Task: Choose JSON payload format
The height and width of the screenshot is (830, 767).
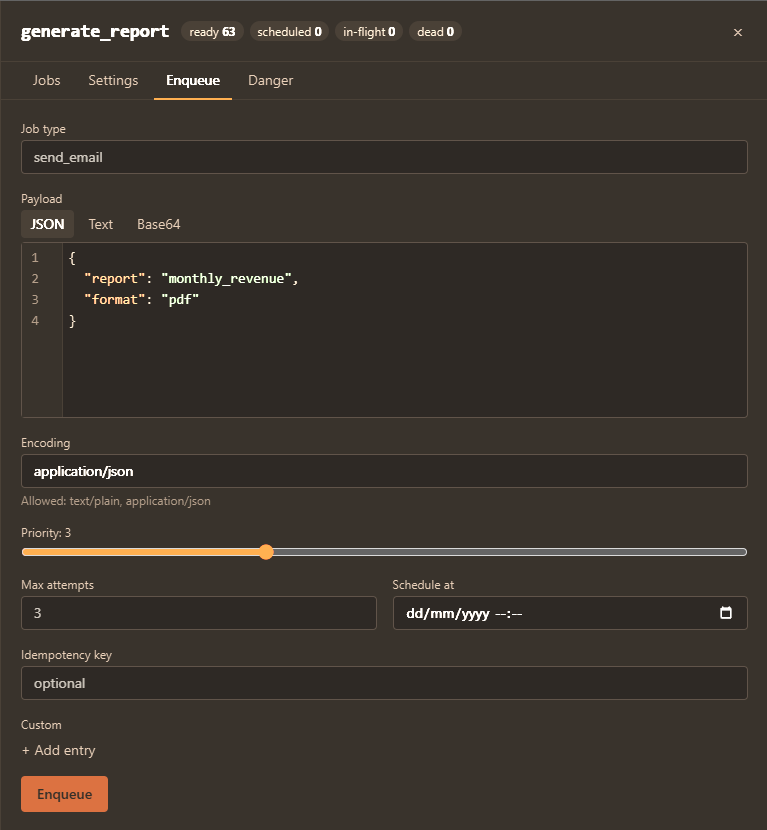Action: pyautogui.click(x=47, y=224)
